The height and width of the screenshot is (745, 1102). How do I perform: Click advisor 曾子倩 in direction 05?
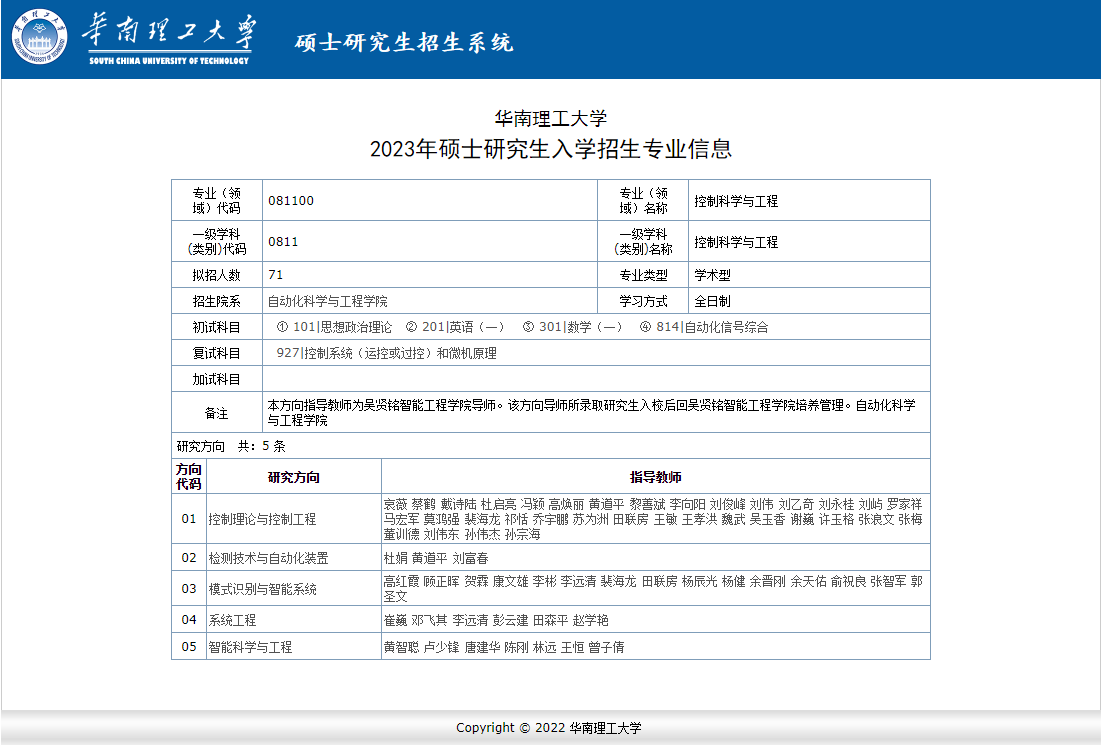(607, 647)
